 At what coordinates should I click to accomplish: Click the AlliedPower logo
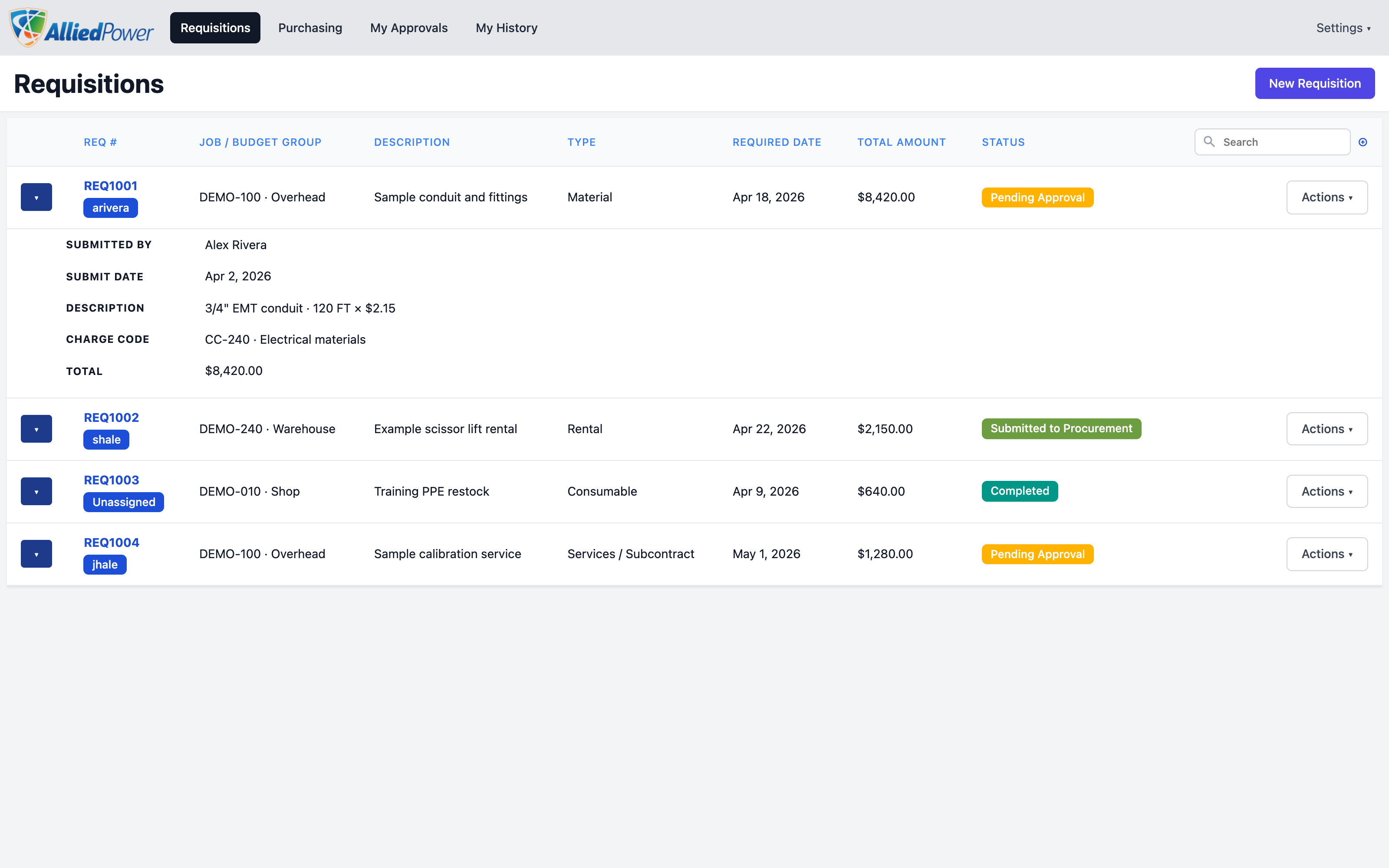(82, 27)
